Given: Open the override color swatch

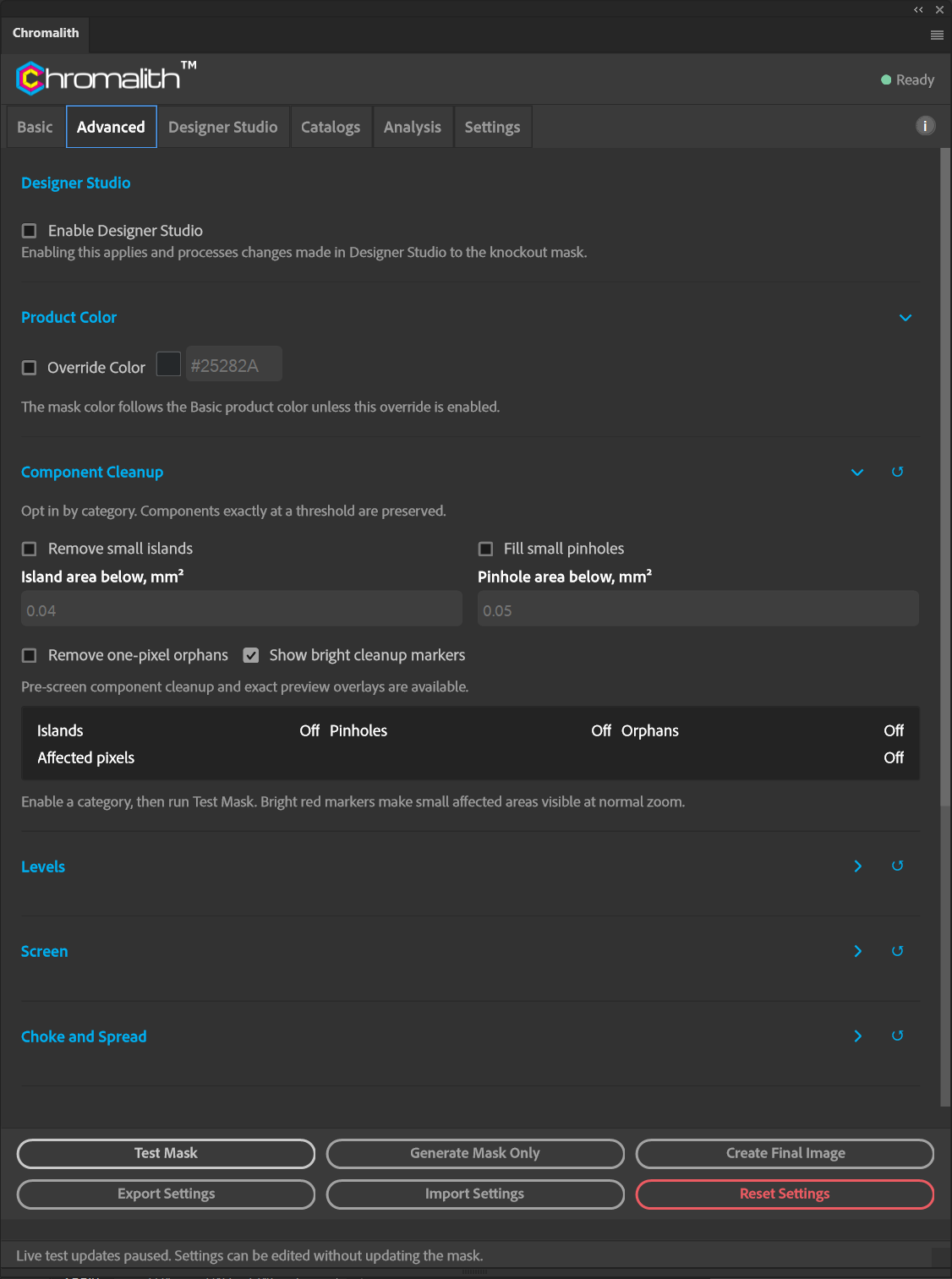Looking at the screenshot, I should pos(169,364).
